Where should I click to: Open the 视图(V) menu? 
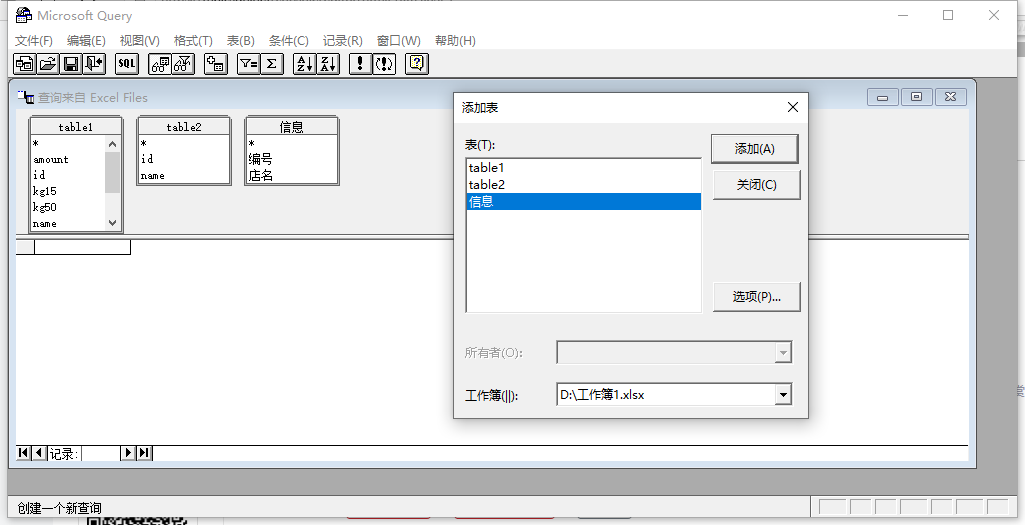click(139, 41)
